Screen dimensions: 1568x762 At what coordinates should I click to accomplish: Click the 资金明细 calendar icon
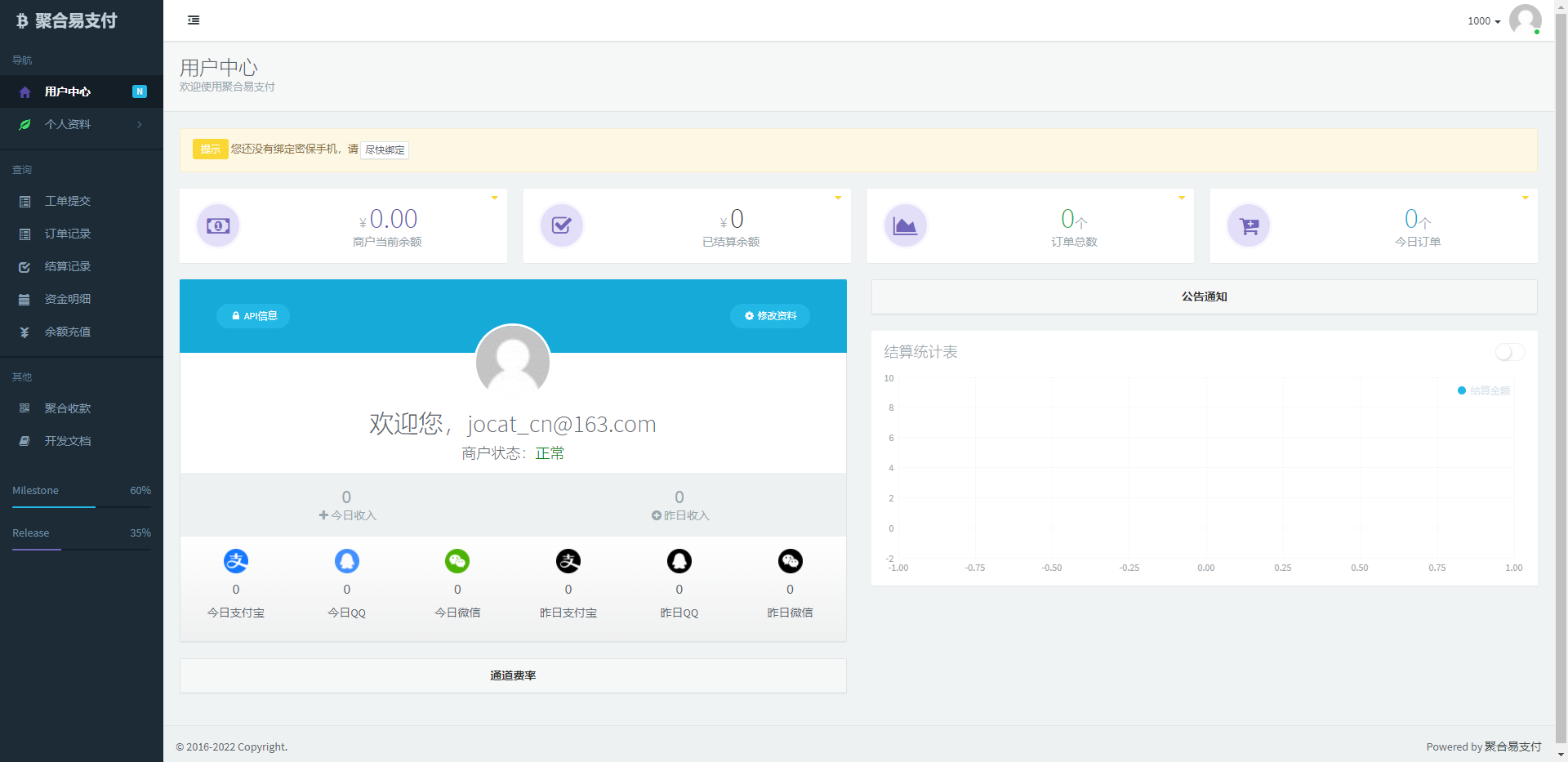pyautogui.click(x=24, y=300)
